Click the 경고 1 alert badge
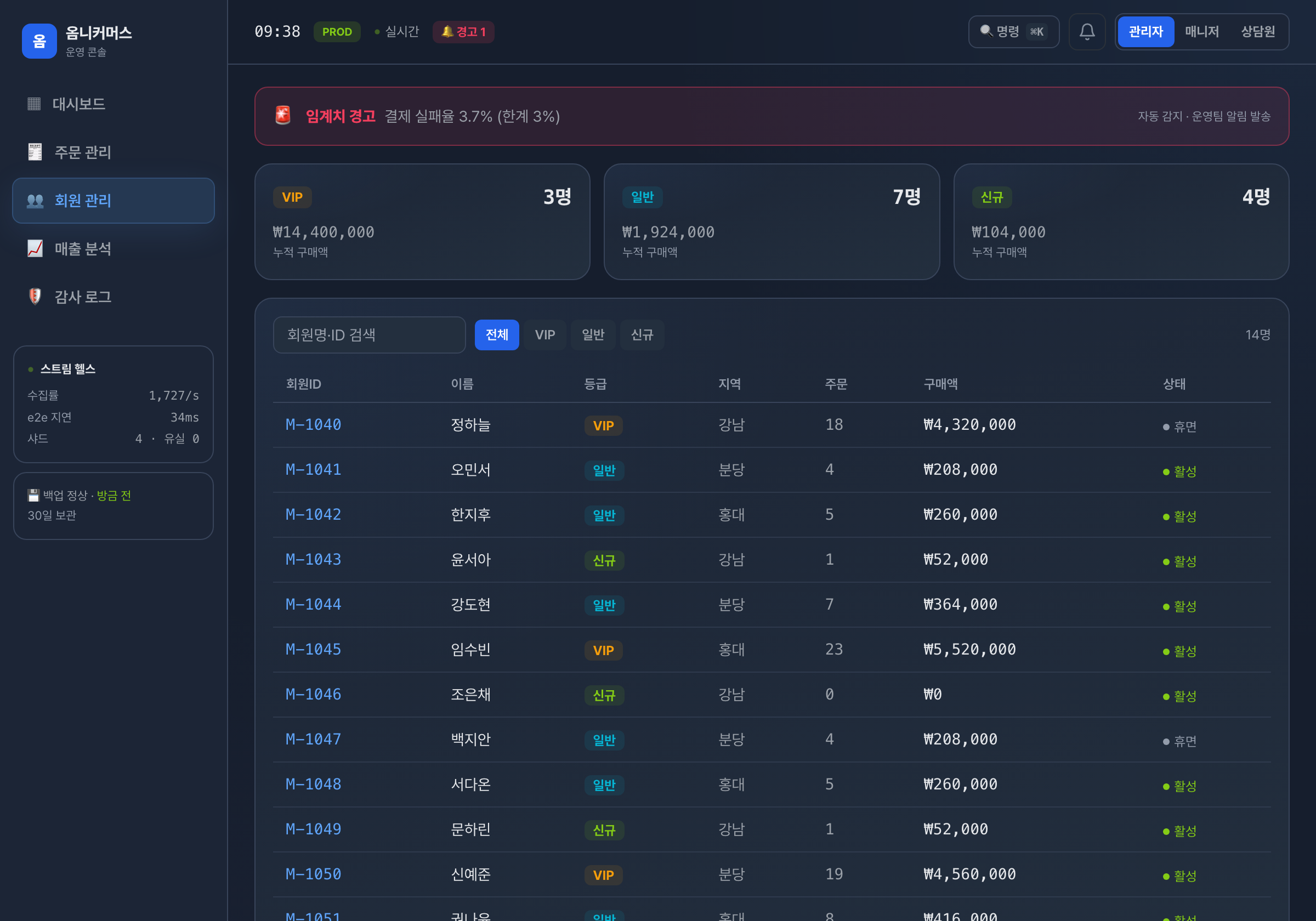This screenshot has height=921, width=1316. (463, 31)
